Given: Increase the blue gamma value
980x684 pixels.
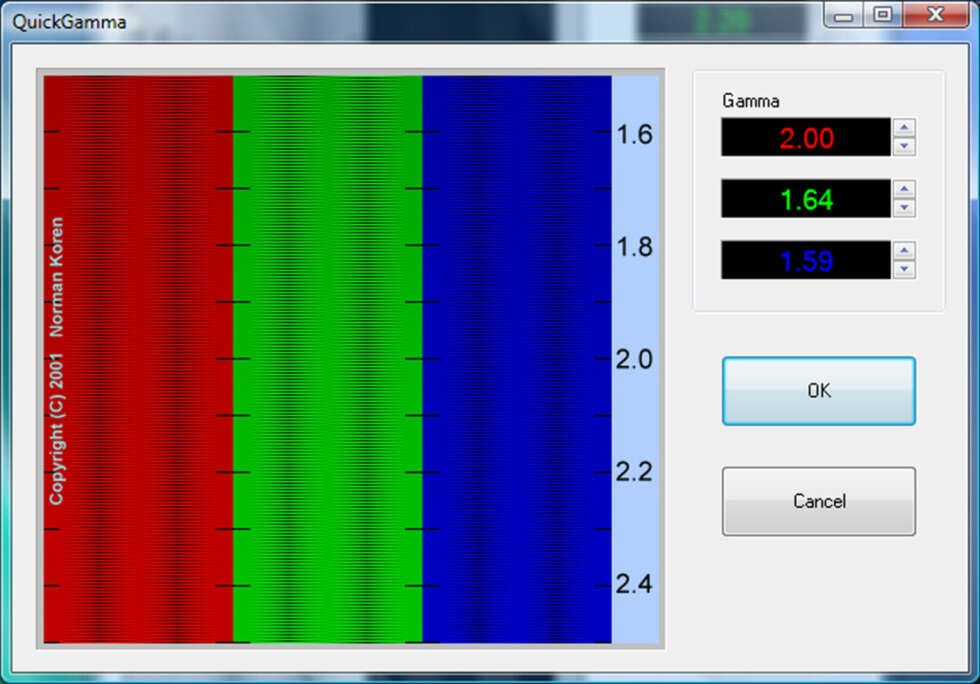Looking at the screenshot, I should tap(904, 251).
